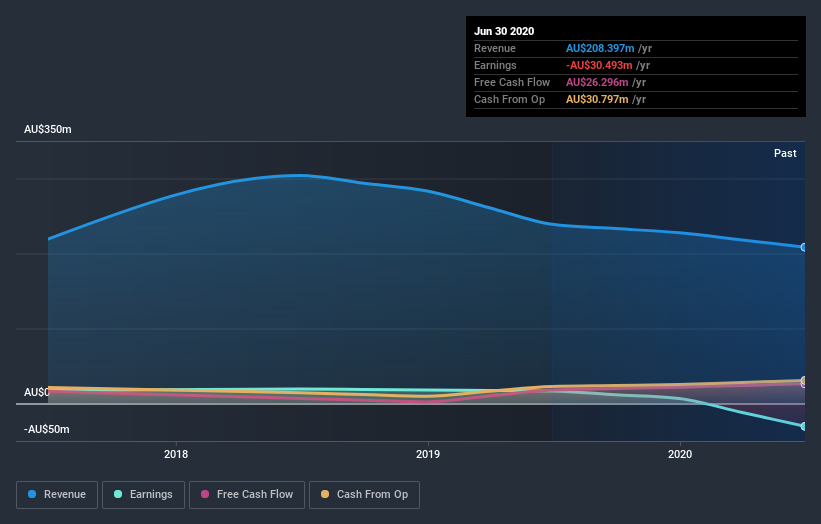Click the Earnings row label in tooltip

tap(495, 65)
